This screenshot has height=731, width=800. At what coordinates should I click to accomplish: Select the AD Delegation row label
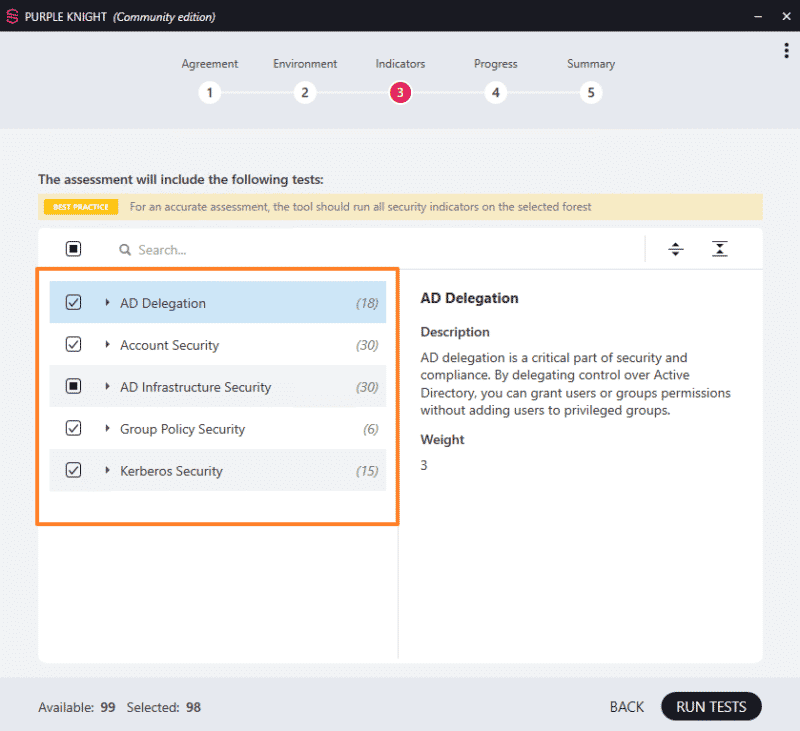(x=163, y=303)
